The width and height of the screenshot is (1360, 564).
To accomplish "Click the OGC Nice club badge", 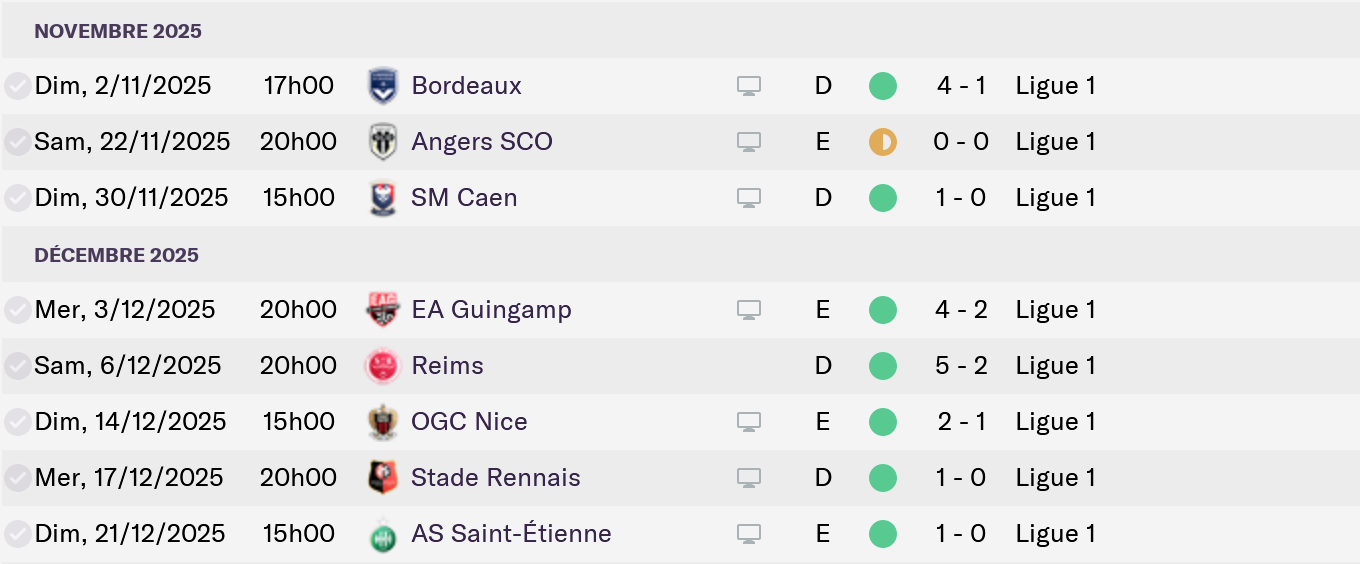I will 383,422.
